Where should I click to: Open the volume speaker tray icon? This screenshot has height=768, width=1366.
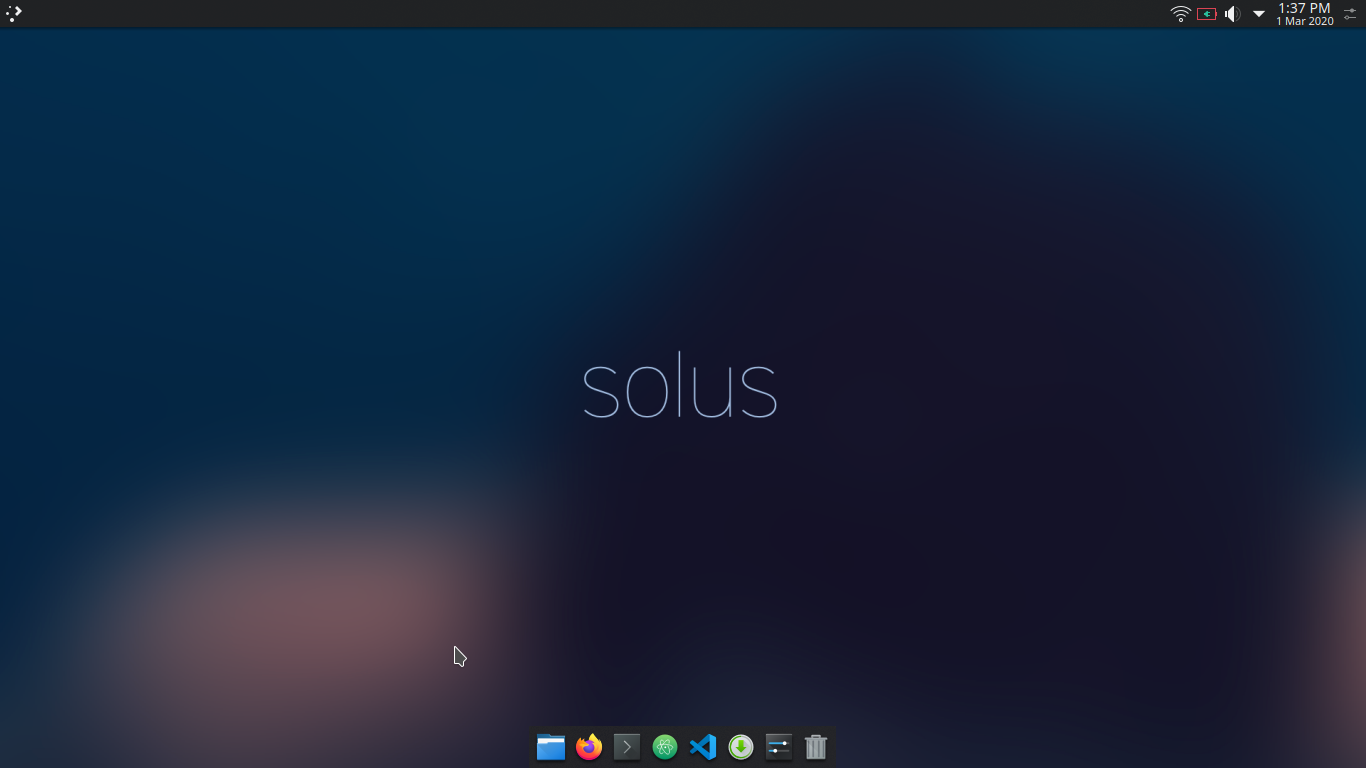click(x=1233, y=14)
